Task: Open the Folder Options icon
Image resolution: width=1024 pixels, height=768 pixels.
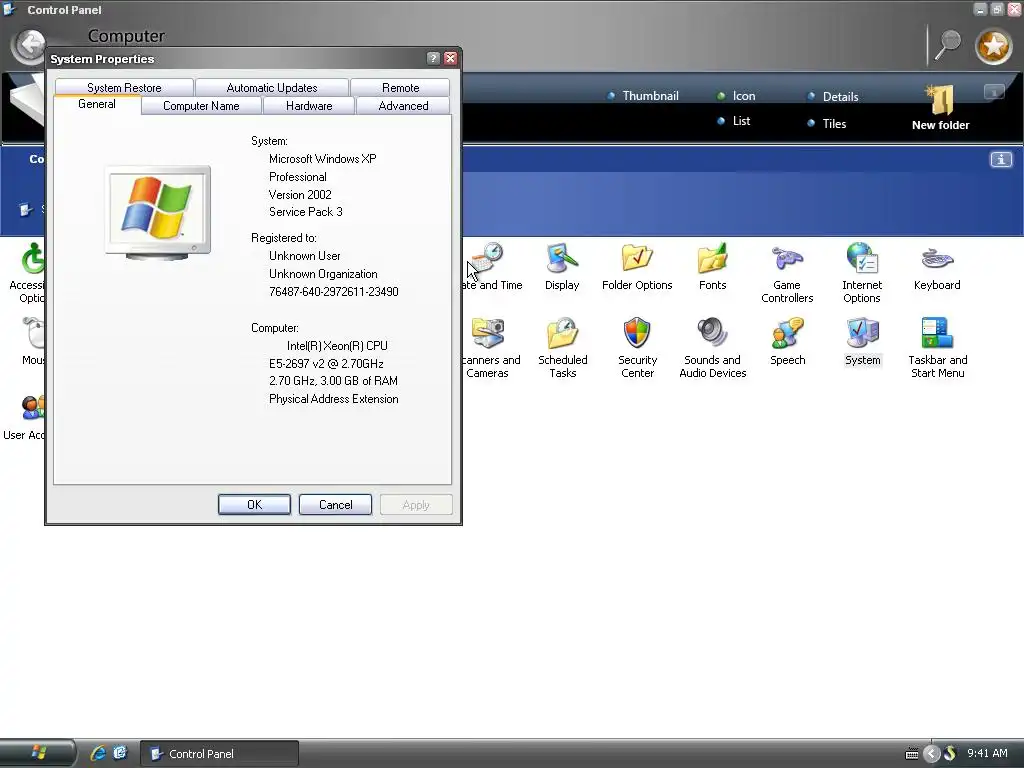Action: pyautogui.click(x=637, y=266)
